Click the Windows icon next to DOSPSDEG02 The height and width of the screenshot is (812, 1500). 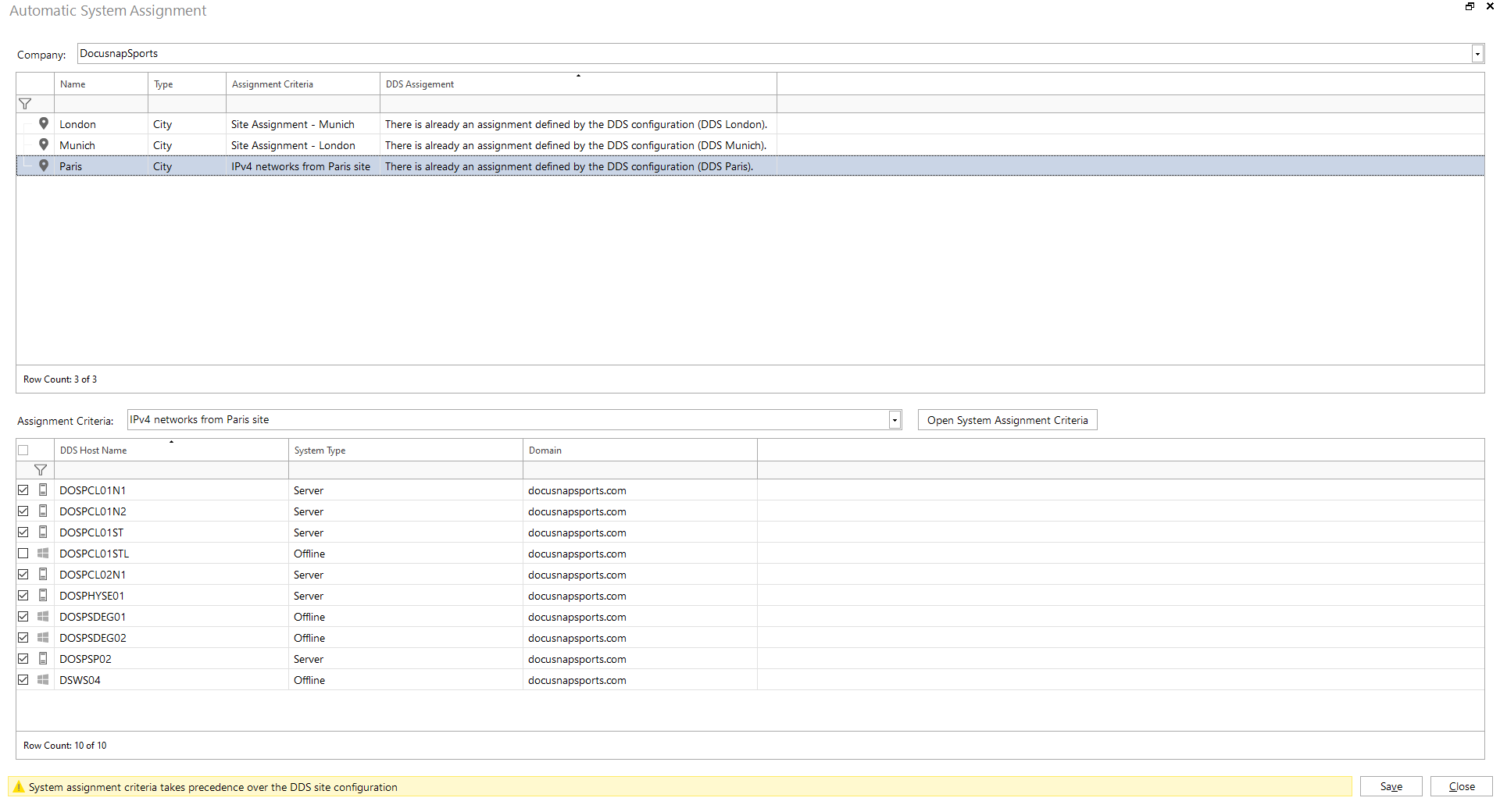(43, 637)
